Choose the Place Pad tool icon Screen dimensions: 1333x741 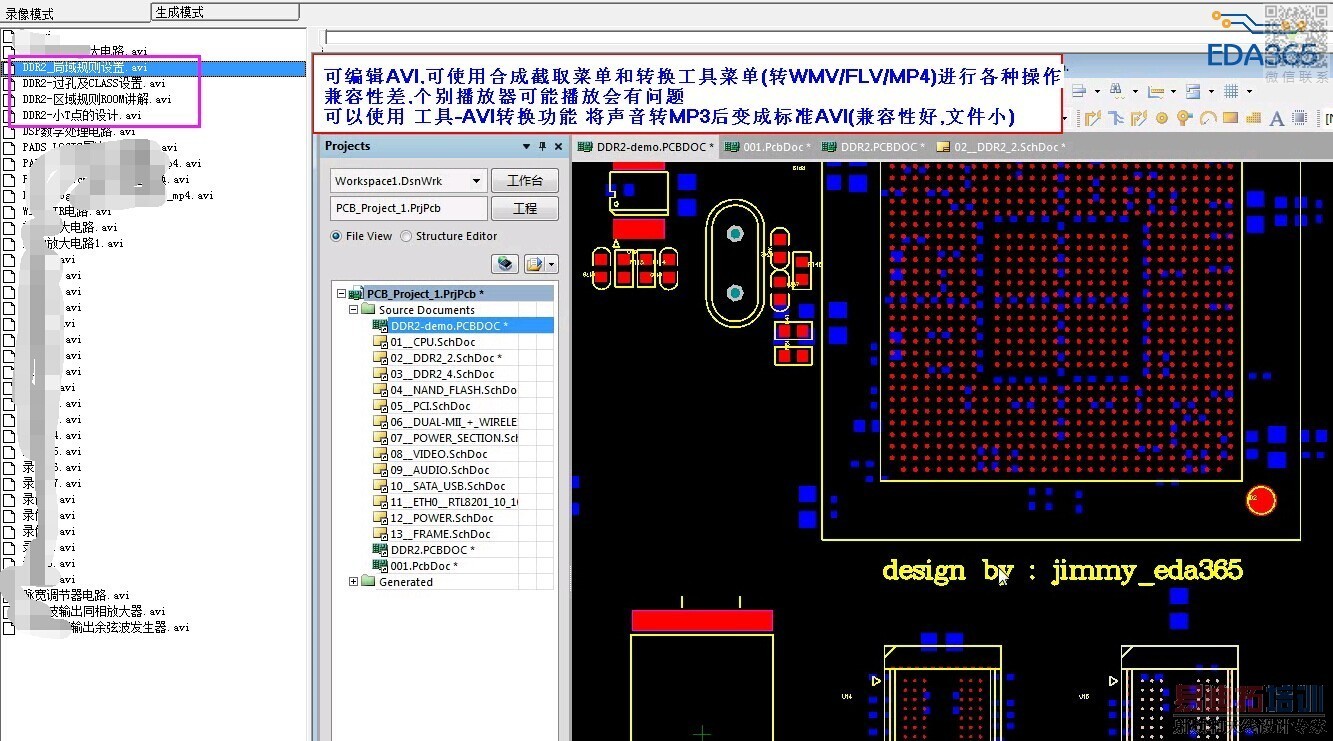pos(1162,118)
